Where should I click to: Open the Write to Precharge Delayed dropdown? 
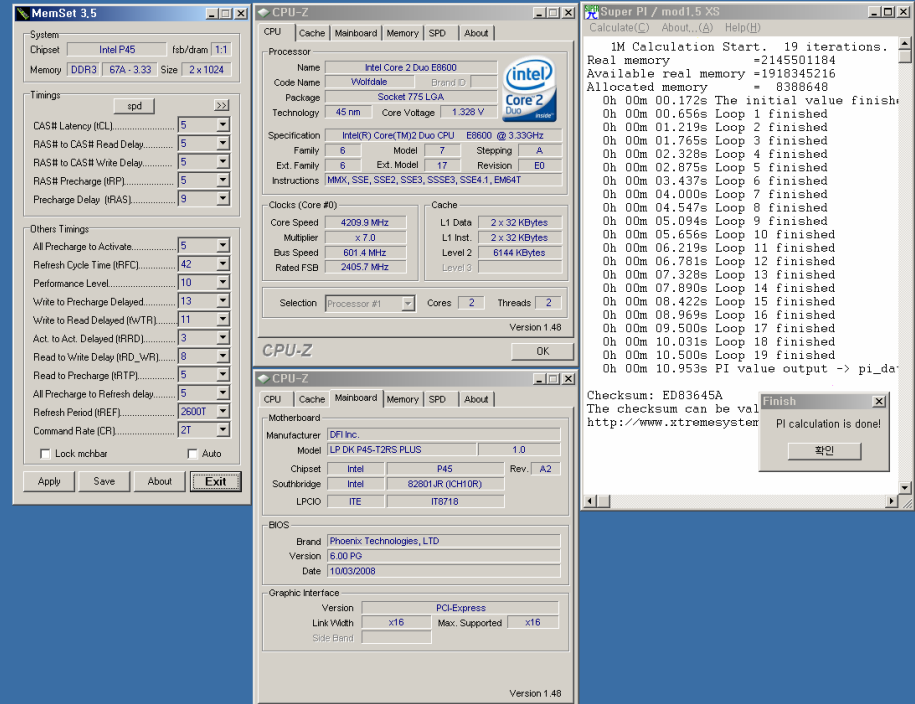223,301
